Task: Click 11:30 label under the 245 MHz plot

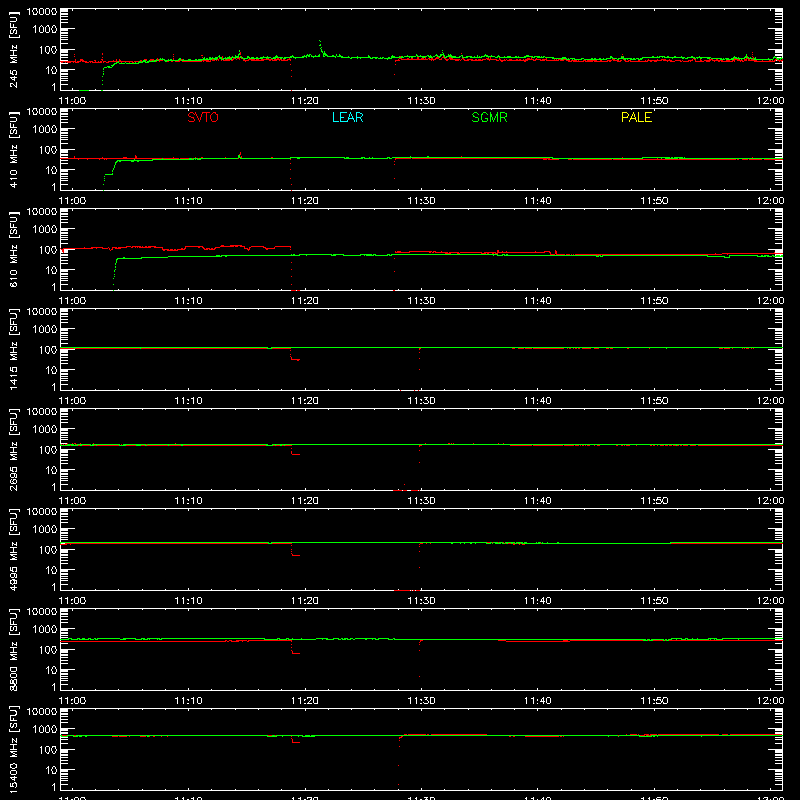Action: point(421,101)
